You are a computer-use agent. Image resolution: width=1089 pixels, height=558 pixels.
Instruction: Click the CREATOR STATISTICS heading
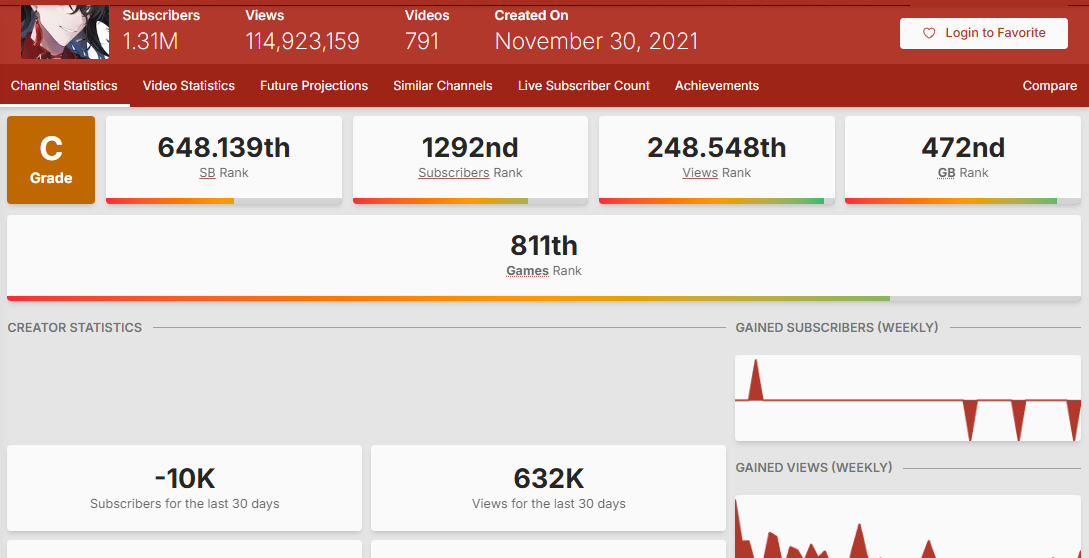click(75, 327)
